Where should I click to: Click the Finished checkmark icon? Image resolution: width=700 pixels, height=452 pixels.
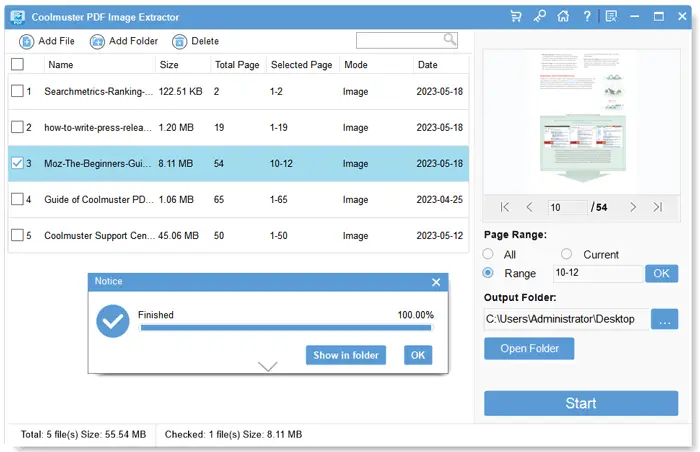point(112,321)
